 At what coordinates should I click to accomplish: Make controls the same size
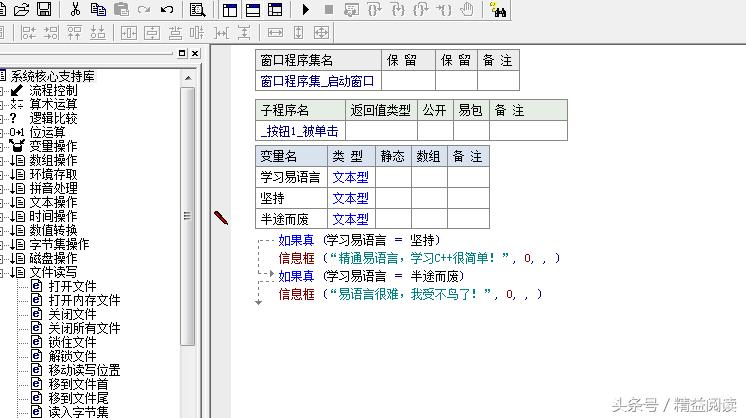pos(322,33)
